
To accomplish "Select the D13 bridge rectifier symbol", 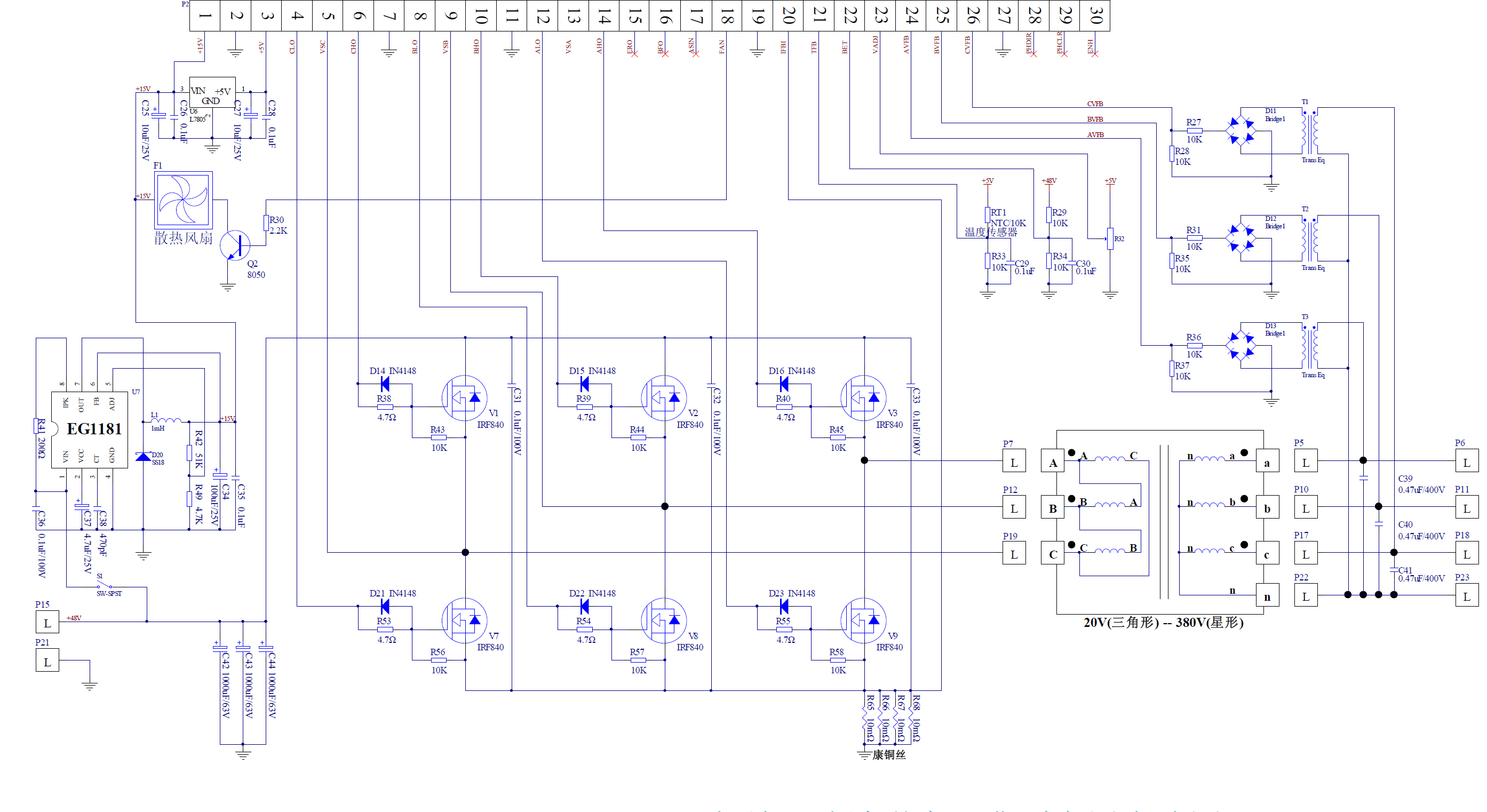I will tap(1241, 345).
